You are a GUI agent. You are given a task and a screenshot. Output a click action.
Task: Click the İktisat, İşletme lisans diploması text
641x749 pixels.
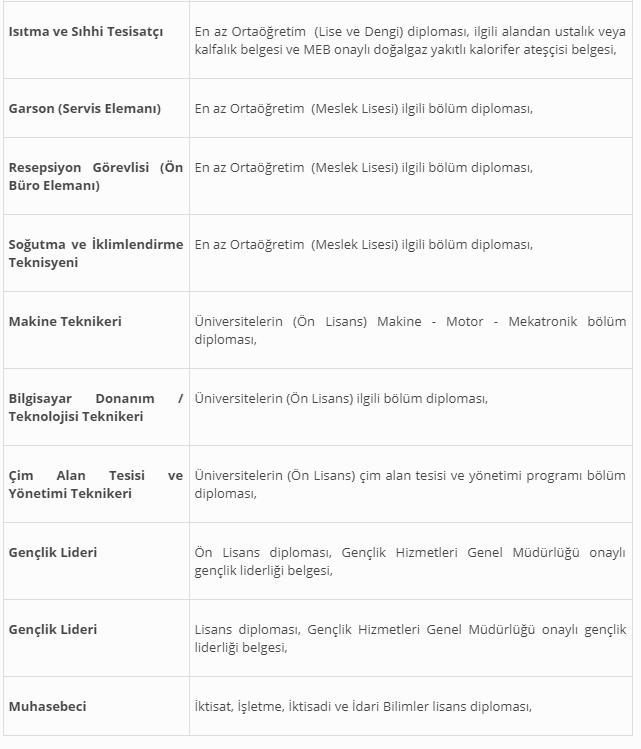click(362, 706)
